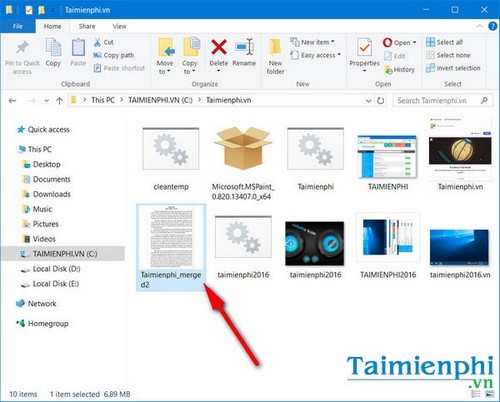Select Network in navigation pane
Image resolution: width=500 pixels, height=402 pixels.
36,304
